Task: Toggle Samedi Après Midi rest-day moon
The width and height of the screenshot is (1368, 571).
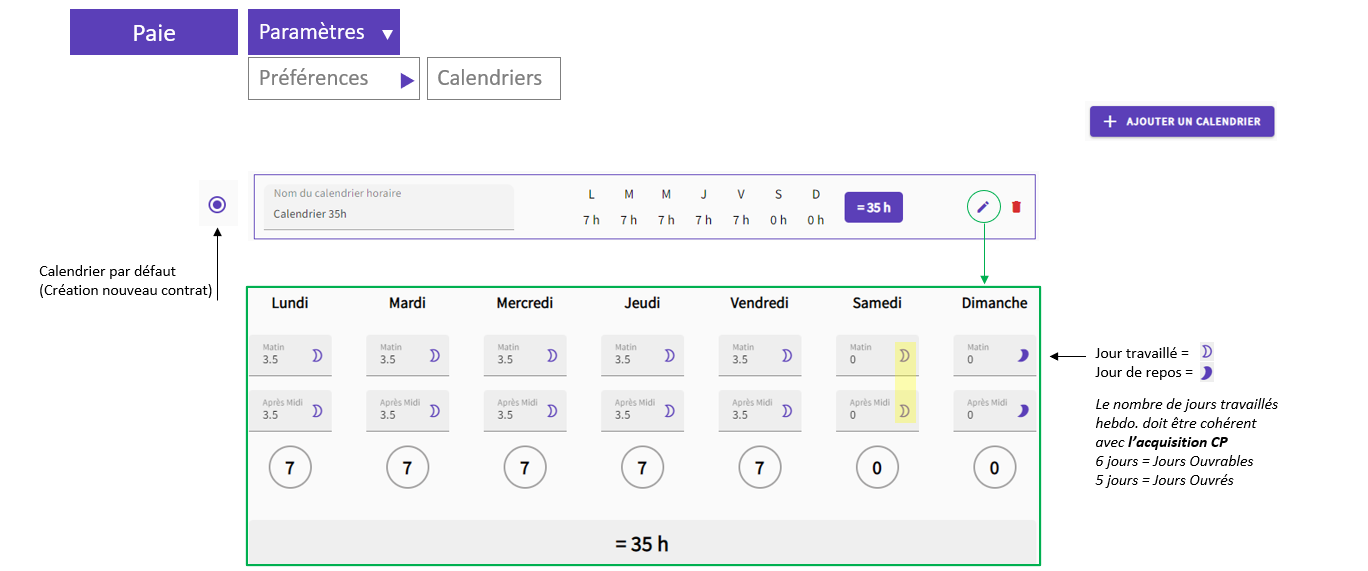Action: (x=904, y=410)
